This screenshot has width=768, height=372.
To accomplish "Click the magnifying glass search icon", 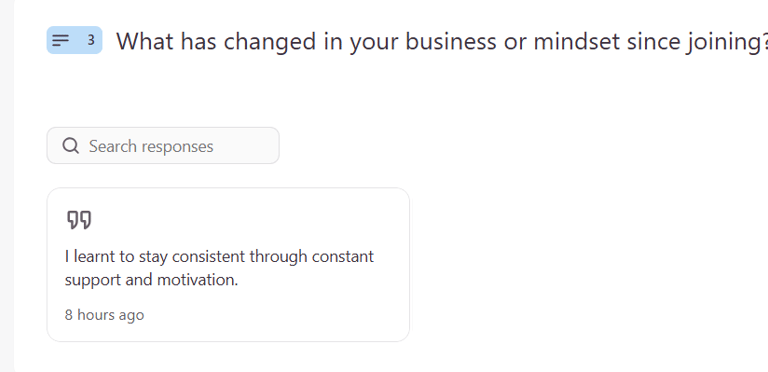I will 71,146.
